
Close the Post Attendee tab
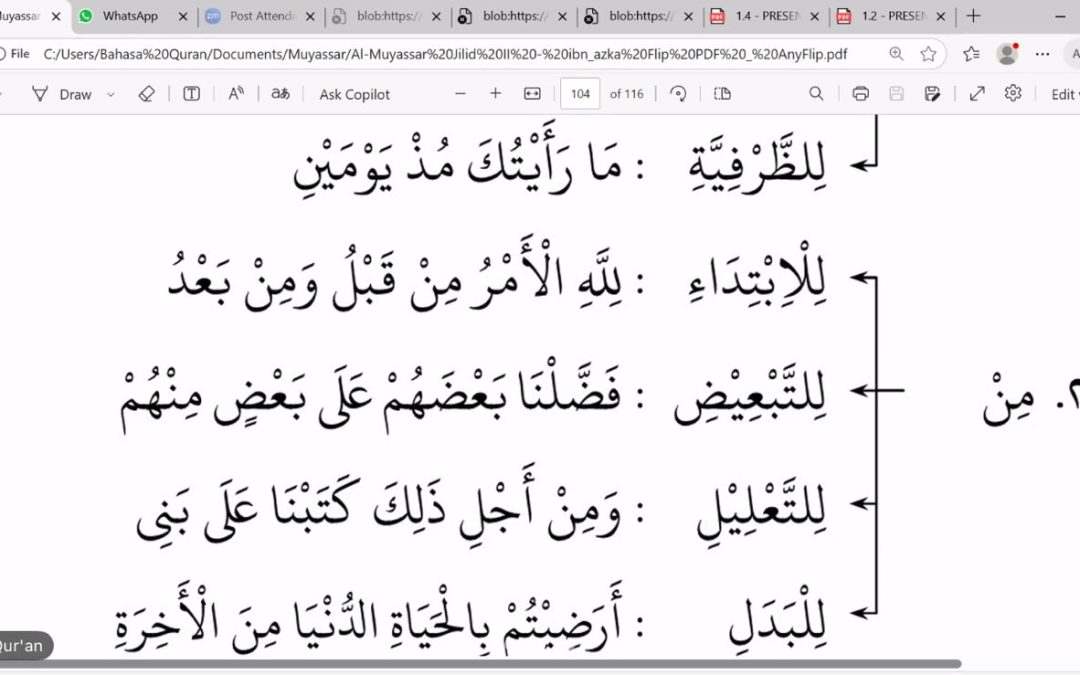tap(310, 17)
